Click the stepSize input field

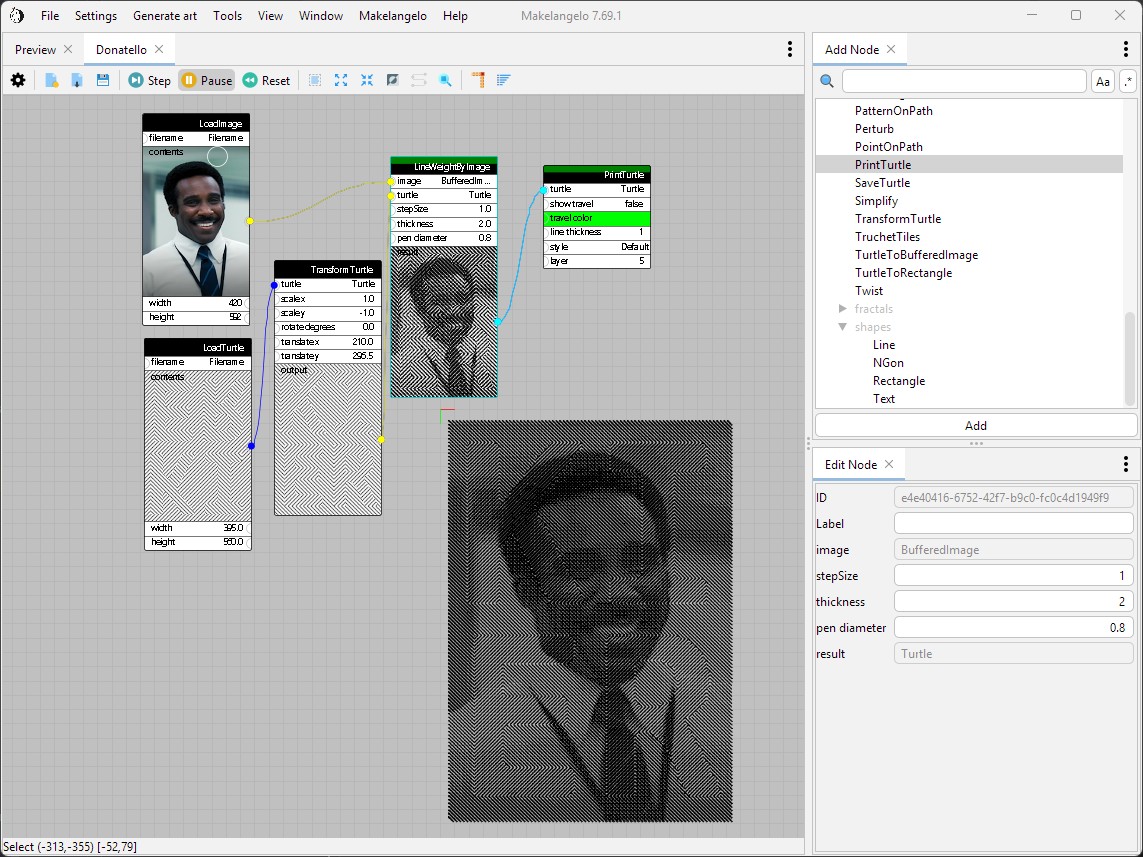1012,576
